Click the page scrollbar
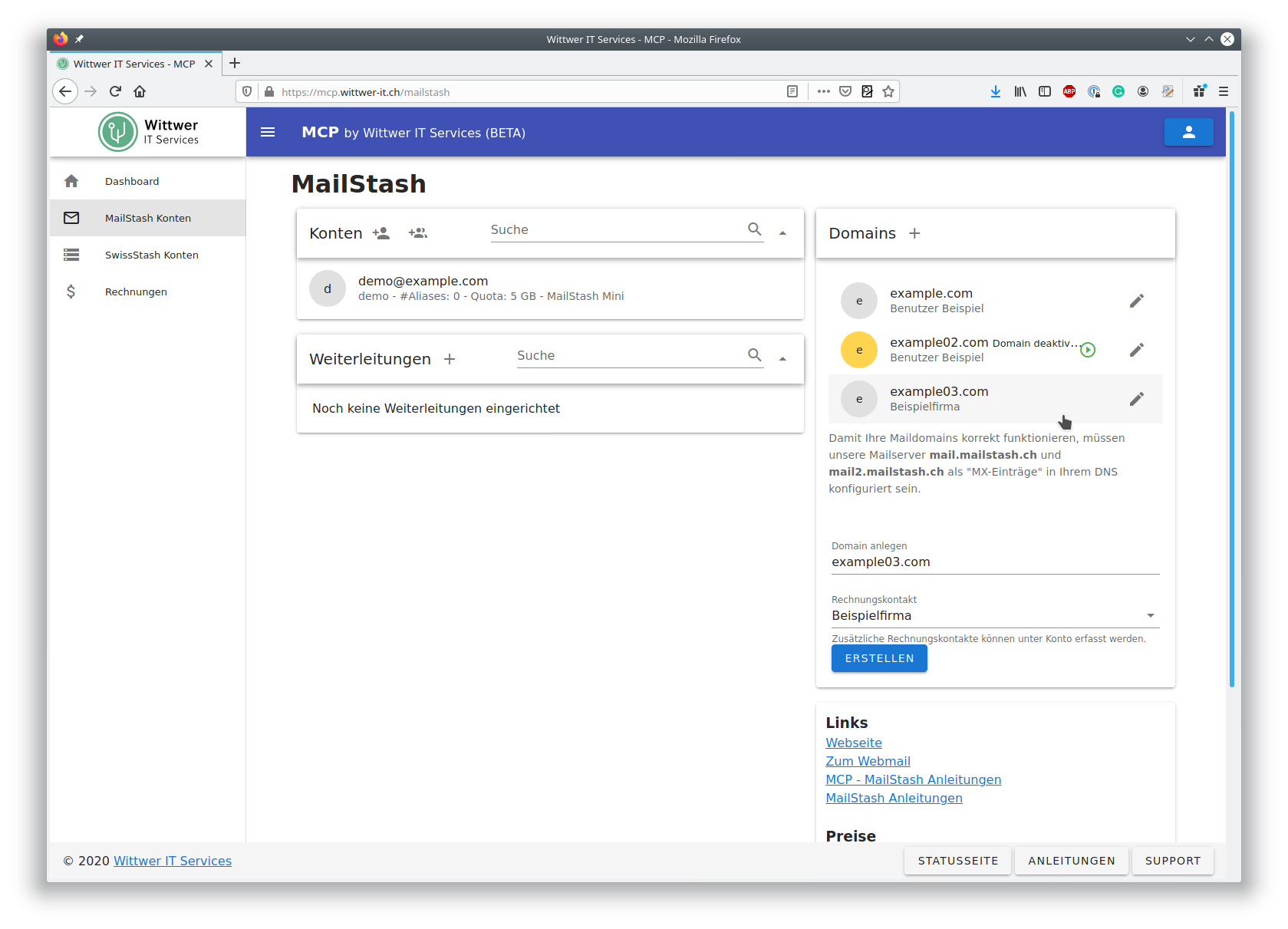The width and height of the screenshot is (1288, 929). coord(1232,399)
